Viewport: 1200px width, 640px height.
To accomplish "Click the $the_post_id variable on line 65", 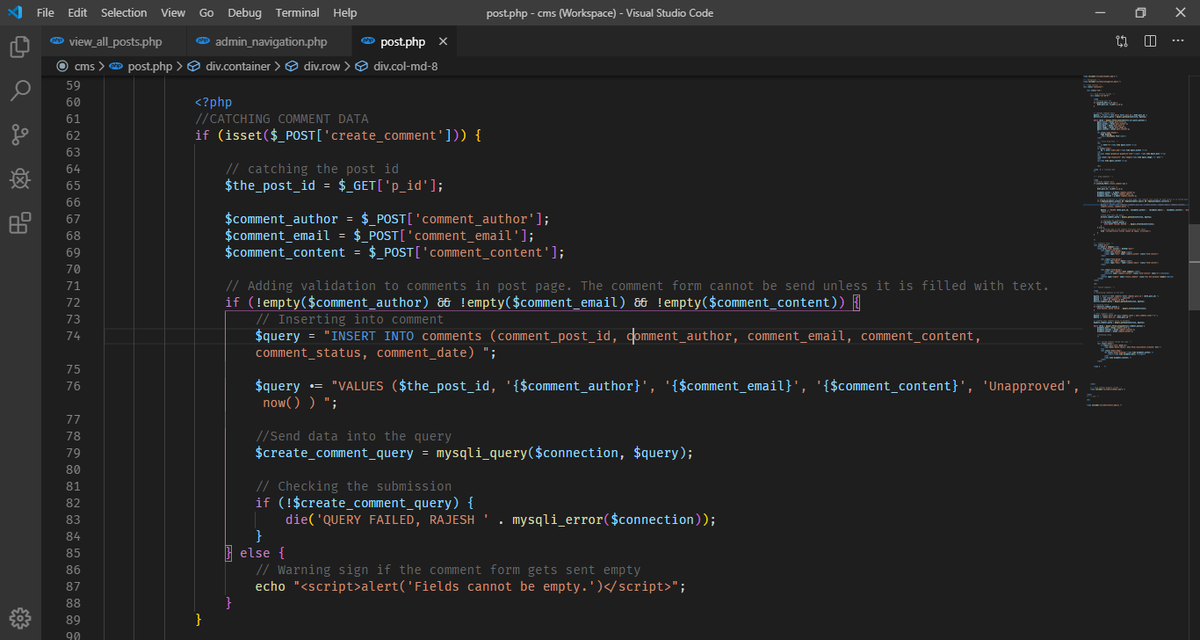I will pyautogui.click(x=270, y=185).
